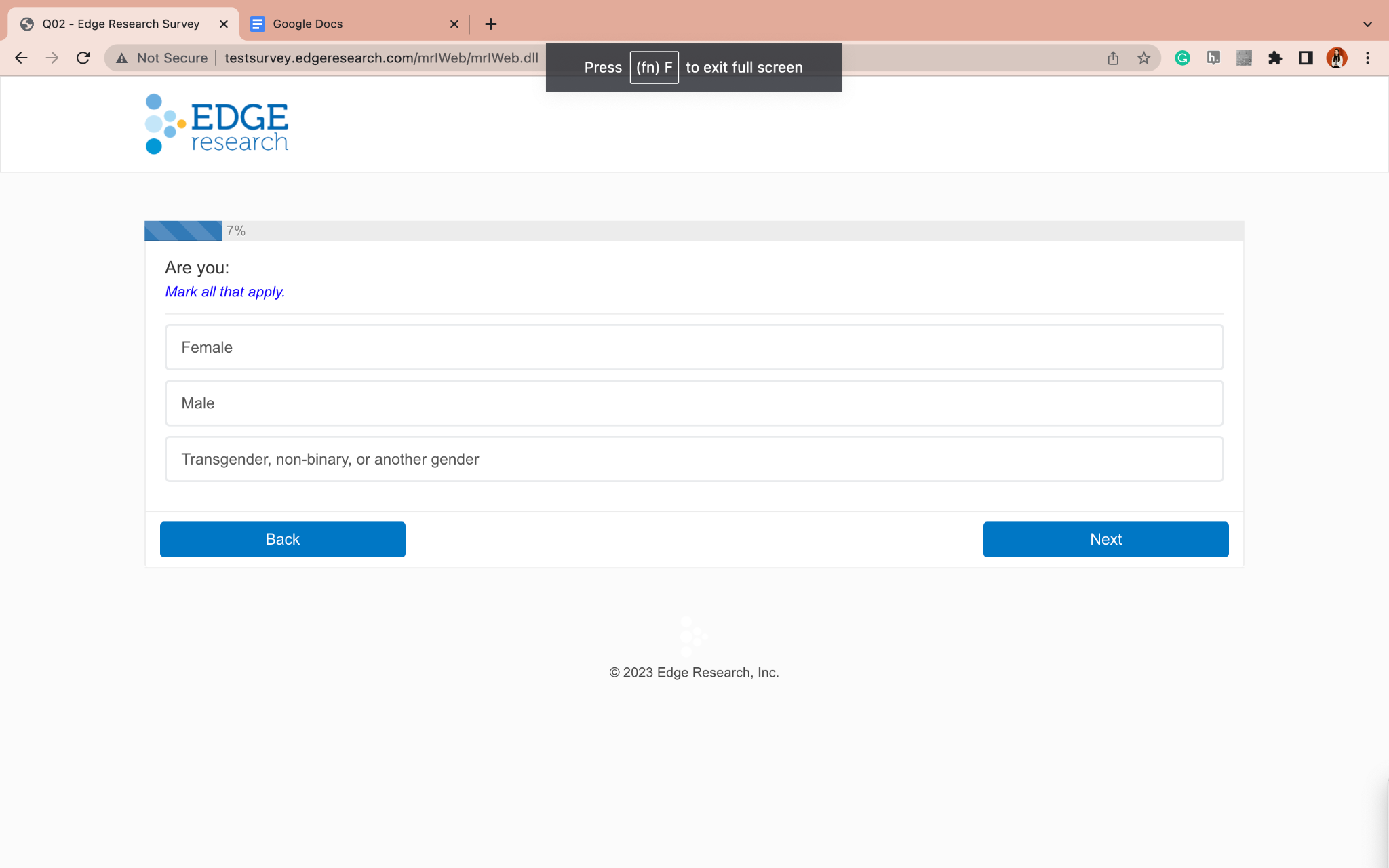
Task: Click the browser back arrow icon
Action: pos(21,58)
